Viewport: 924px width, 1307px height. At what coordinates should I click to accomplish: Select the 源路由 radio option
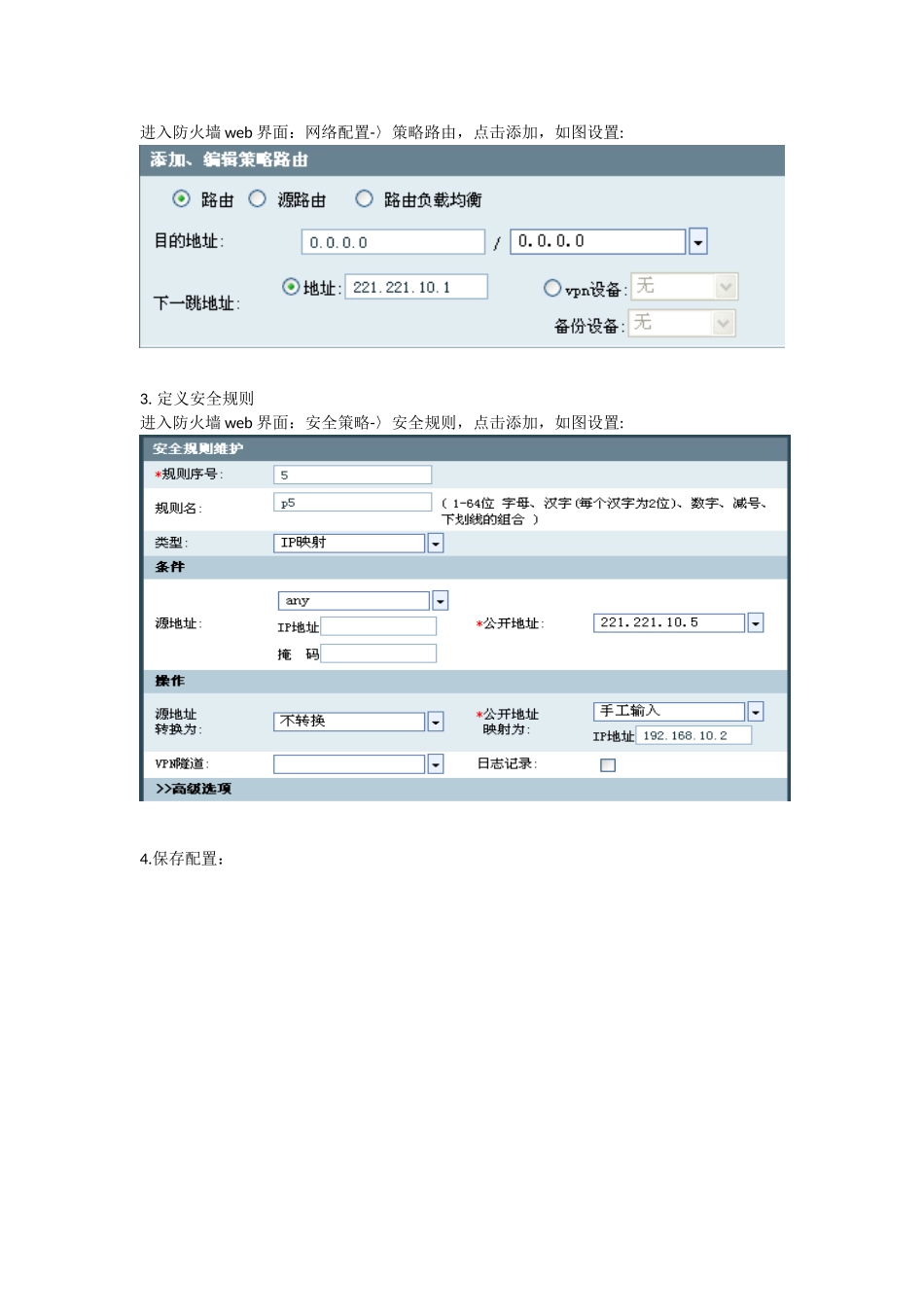pyautogui.click(x=257, y=198)
